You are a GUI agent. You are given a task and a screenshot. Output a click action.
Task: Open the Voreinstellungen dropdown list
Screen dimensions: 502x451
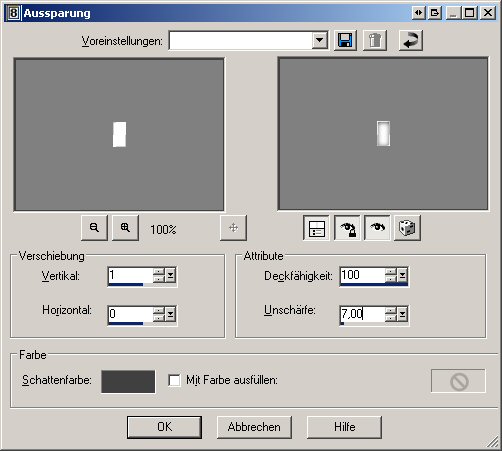point(319,41)
